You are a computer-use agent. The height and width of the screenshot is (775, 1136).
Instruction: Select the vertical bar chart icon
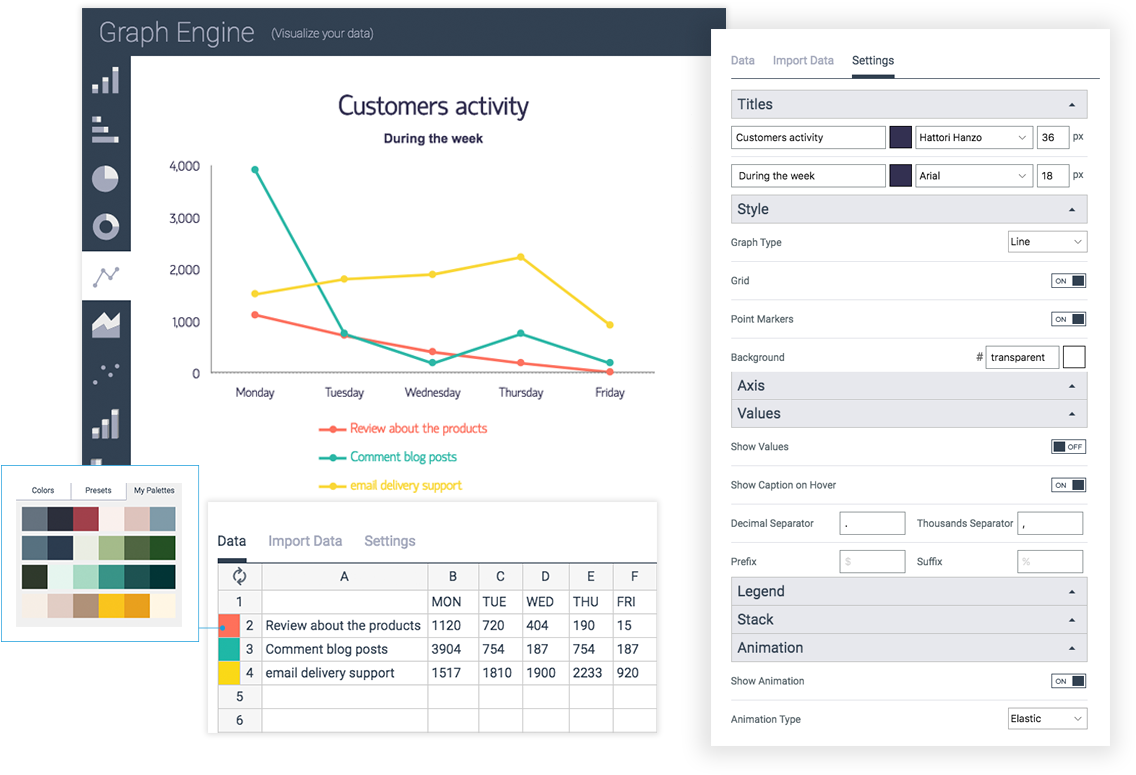[106, 80]
